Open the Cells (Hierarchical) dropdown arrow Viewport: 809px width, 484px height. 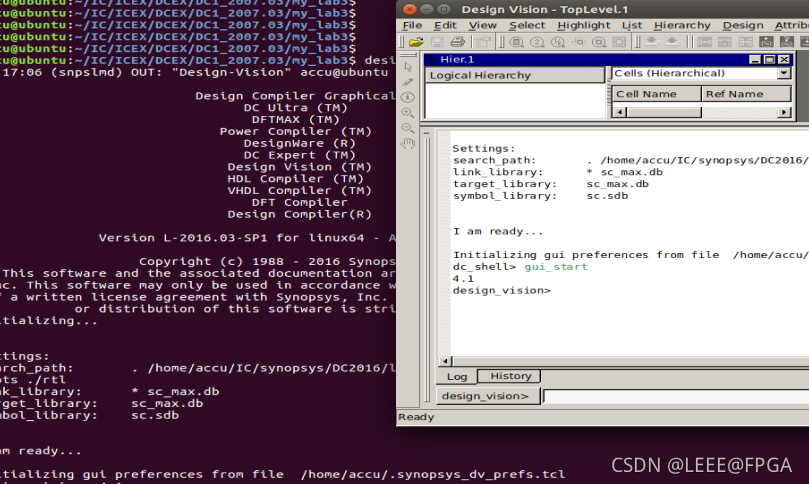784,73
